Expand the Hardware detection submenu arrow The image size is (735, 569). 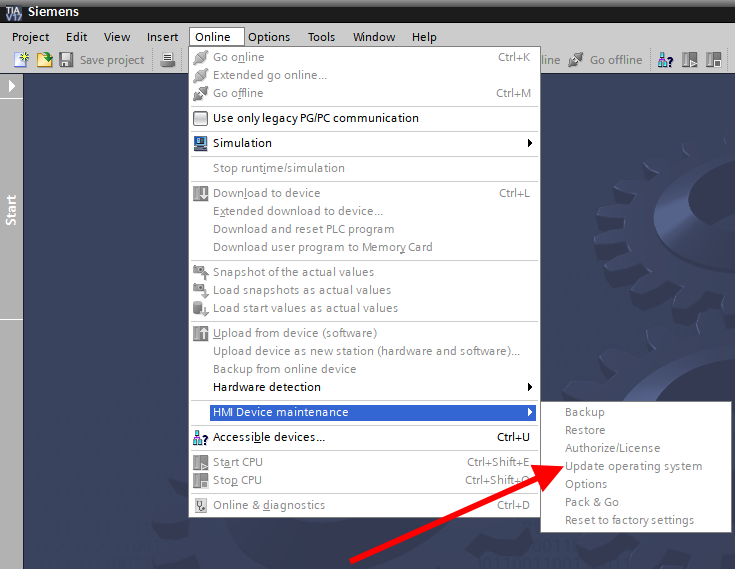coord(530,387)
